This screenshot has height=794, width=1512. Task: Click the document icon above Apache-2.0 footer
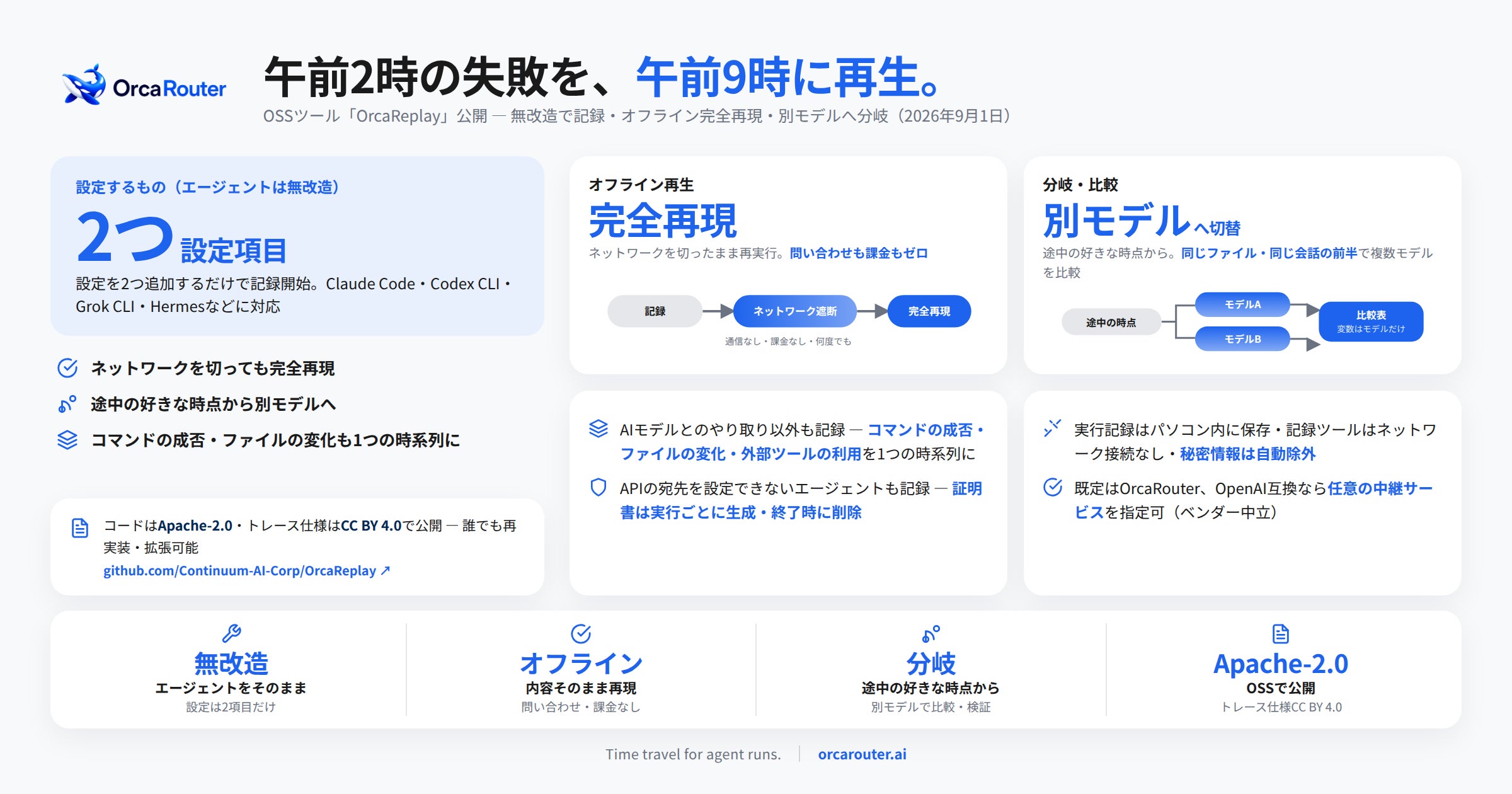[1281, 633]
